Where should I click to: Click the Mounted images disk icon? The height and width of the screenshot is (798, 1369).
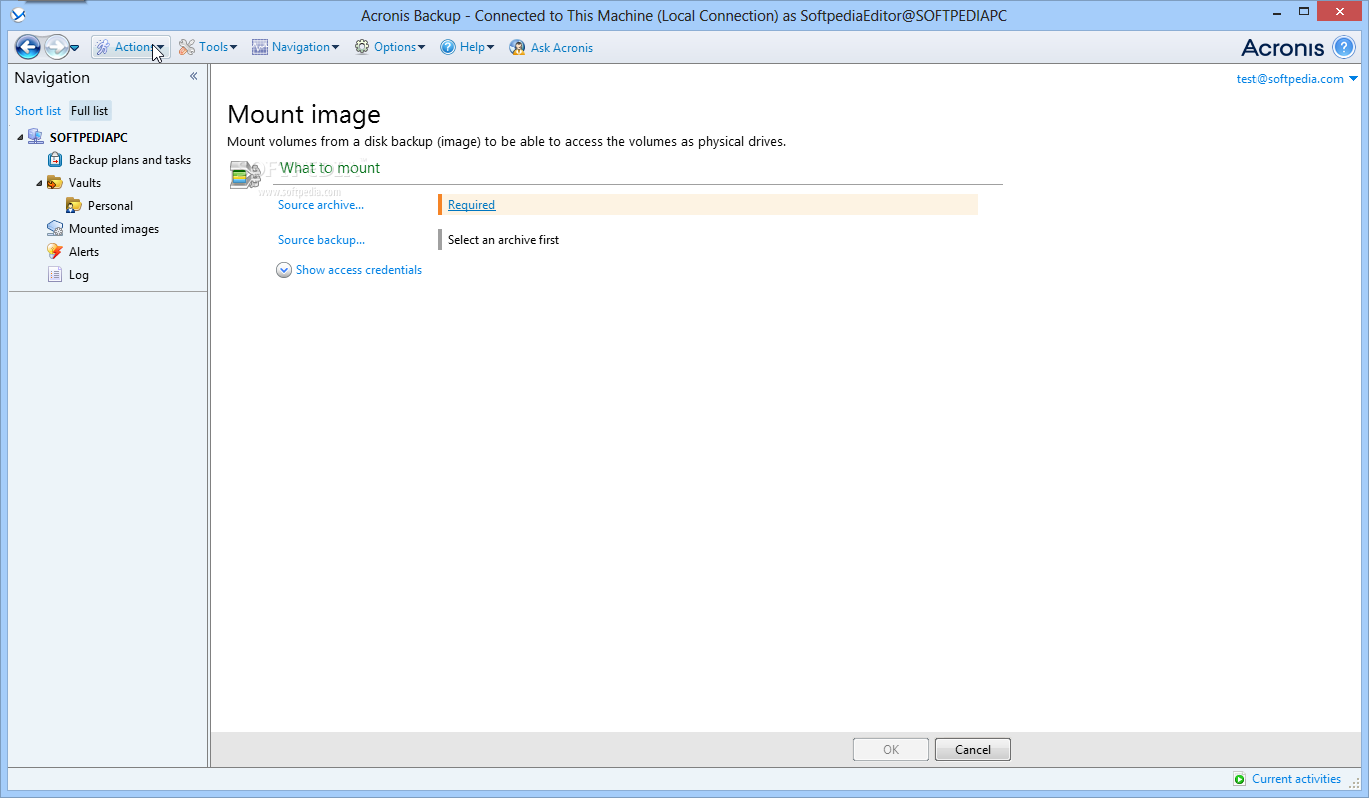tap(55, 229)
